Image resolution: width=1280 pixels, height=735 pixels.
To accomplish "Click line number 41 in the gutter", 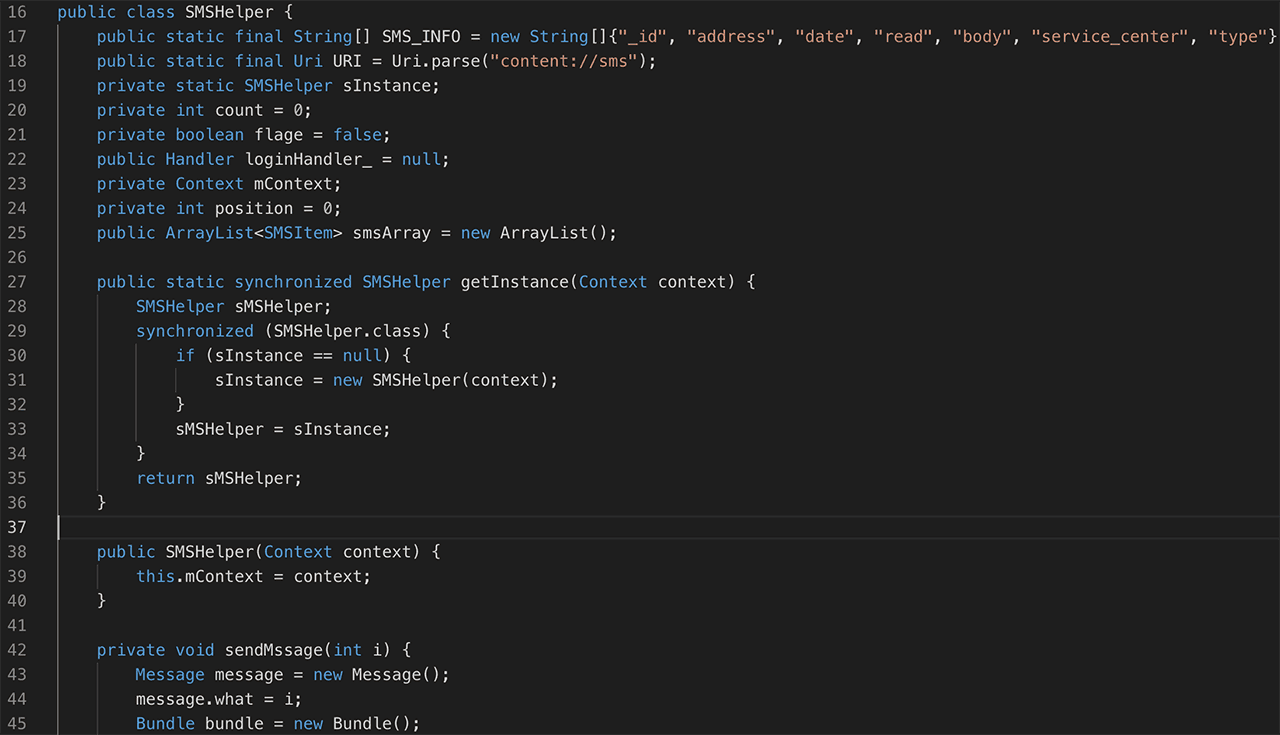I will pos(17,625).
